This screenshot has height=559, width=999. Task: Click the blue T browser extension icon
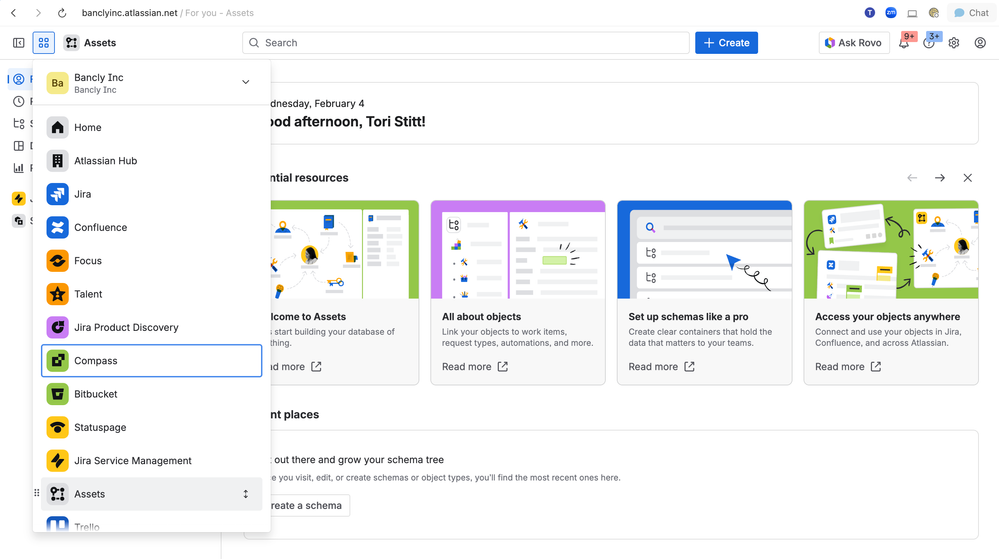point(869,13)
